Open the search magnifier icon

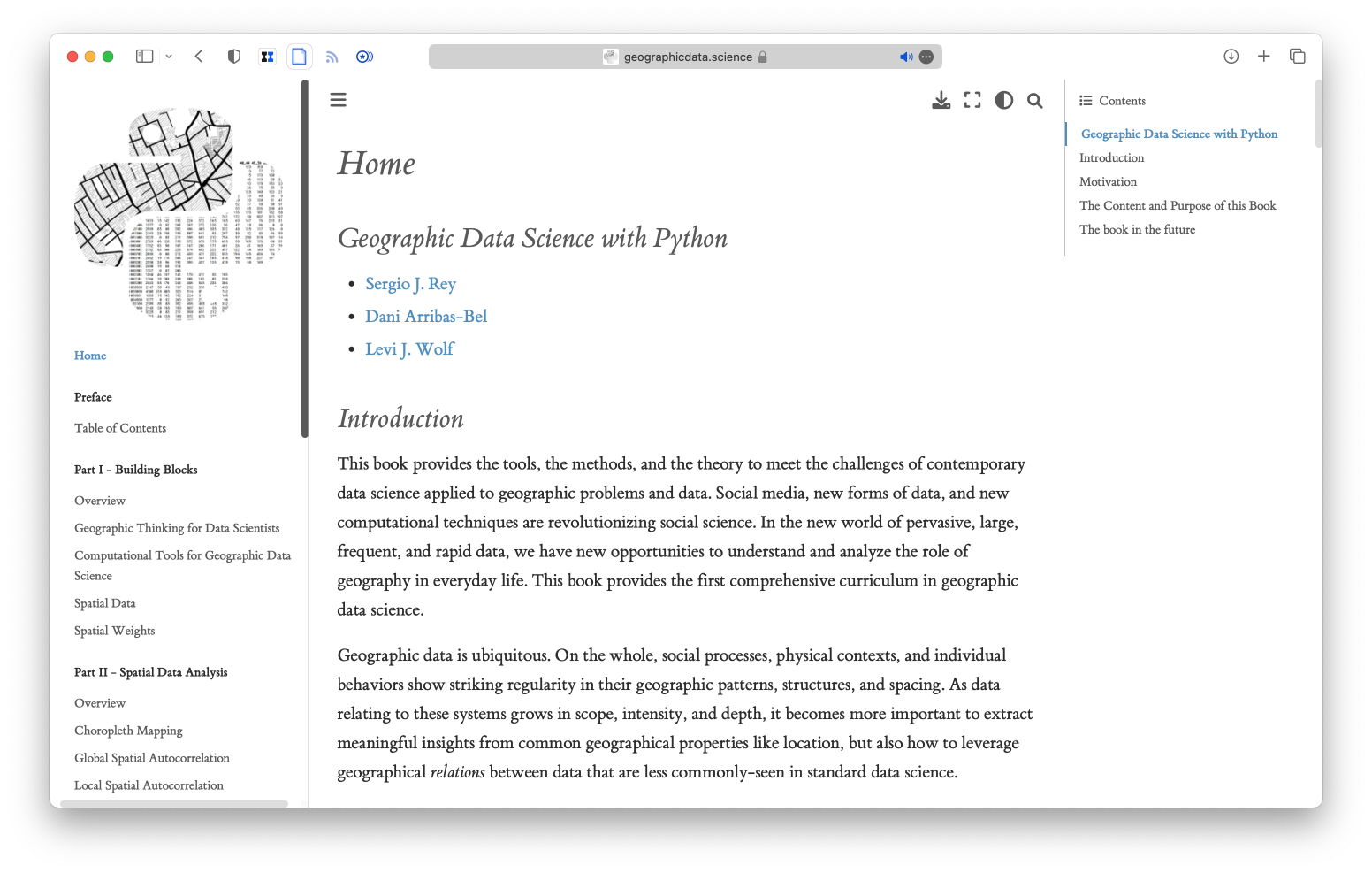pos(1034,101)
